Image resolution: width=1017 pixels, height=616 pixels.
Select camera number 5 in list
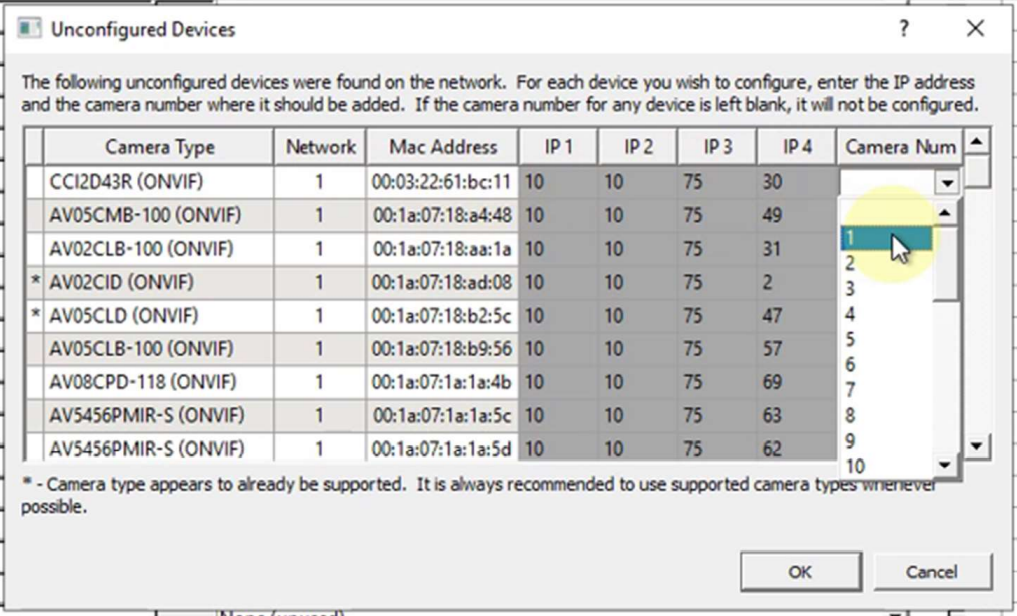point(886,339)
